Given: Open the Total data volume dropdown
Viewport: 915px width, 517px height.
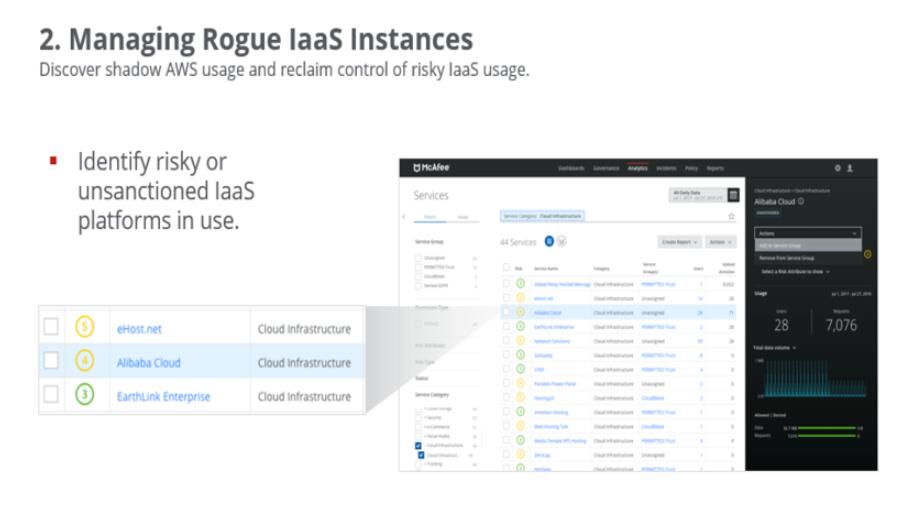Looking at the screenshot, I should click(774, 348).
